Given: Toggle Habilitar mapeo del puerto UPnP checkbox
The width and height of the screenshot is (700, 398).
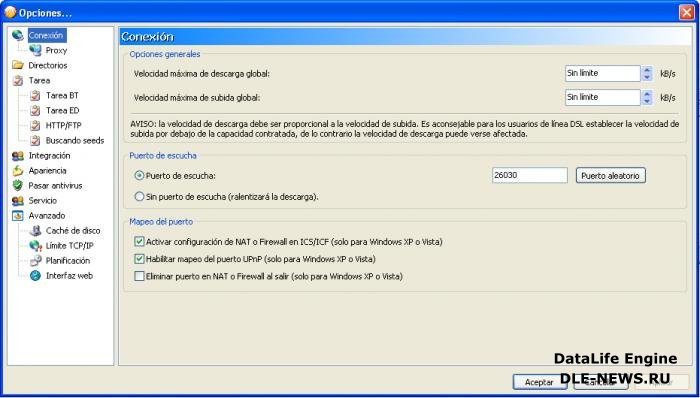Looking at the screenshot, I should [139, 259].
